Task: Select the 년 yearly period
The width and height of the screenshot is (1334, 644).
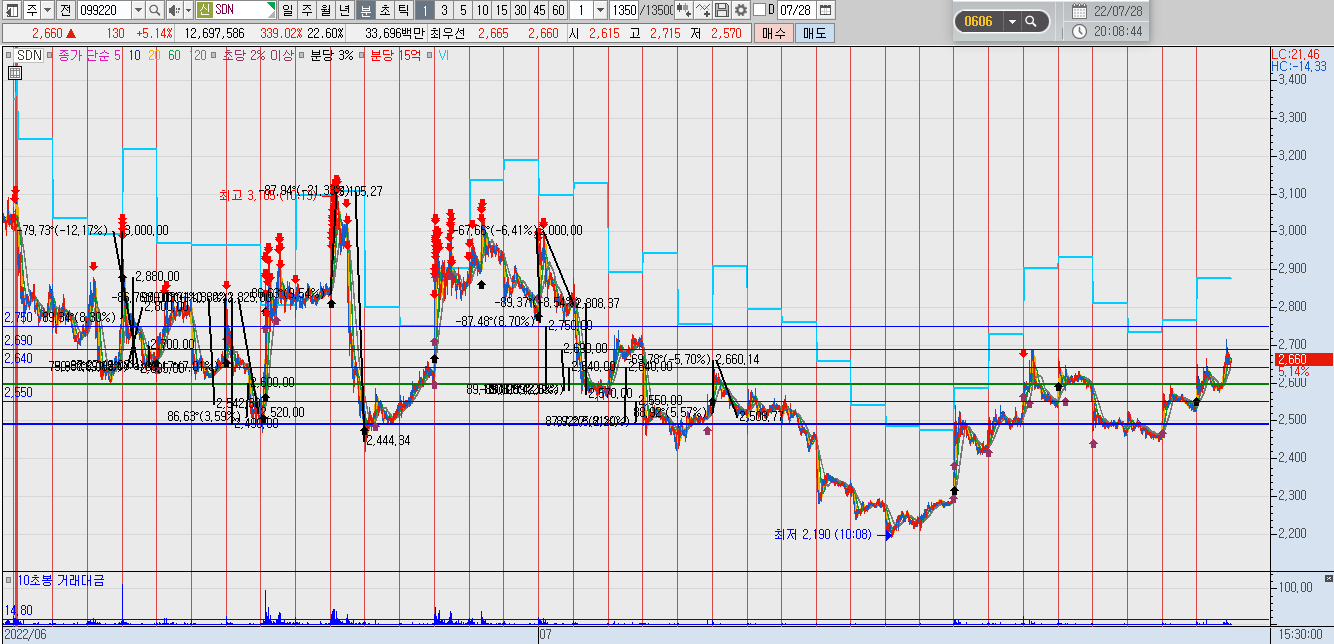Action: (x=344, y=10)
